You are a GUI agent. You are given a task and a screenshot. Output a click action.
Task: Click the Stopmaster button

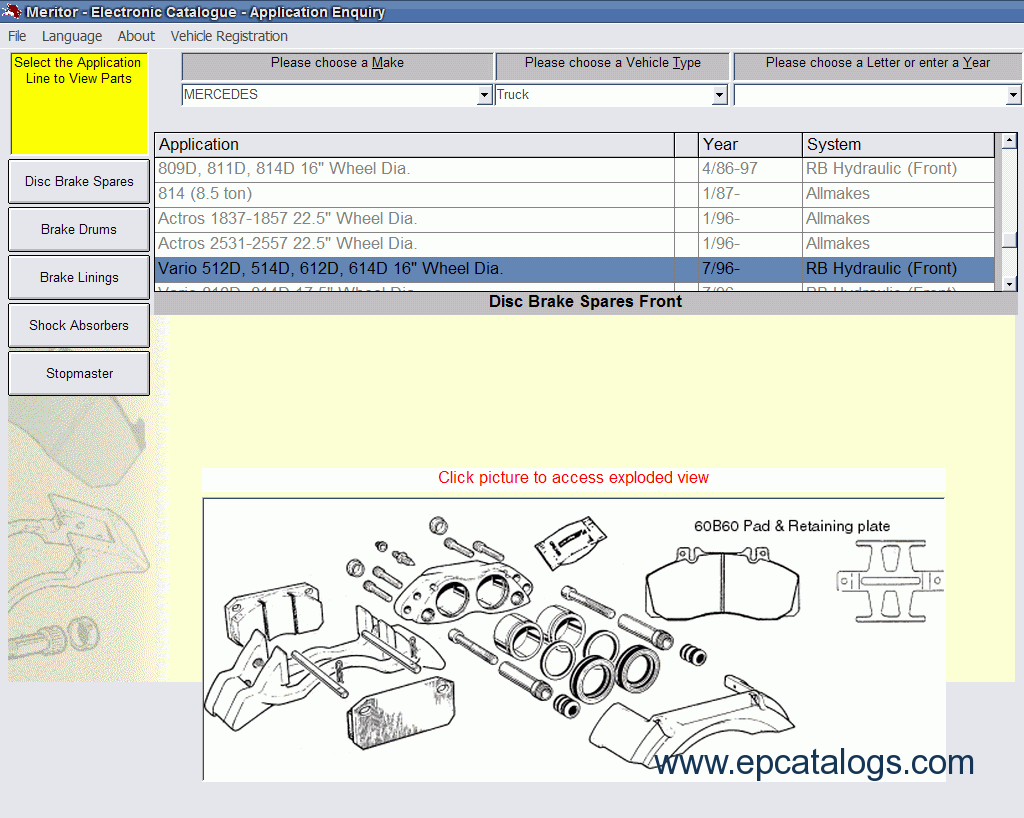point(79,373)
